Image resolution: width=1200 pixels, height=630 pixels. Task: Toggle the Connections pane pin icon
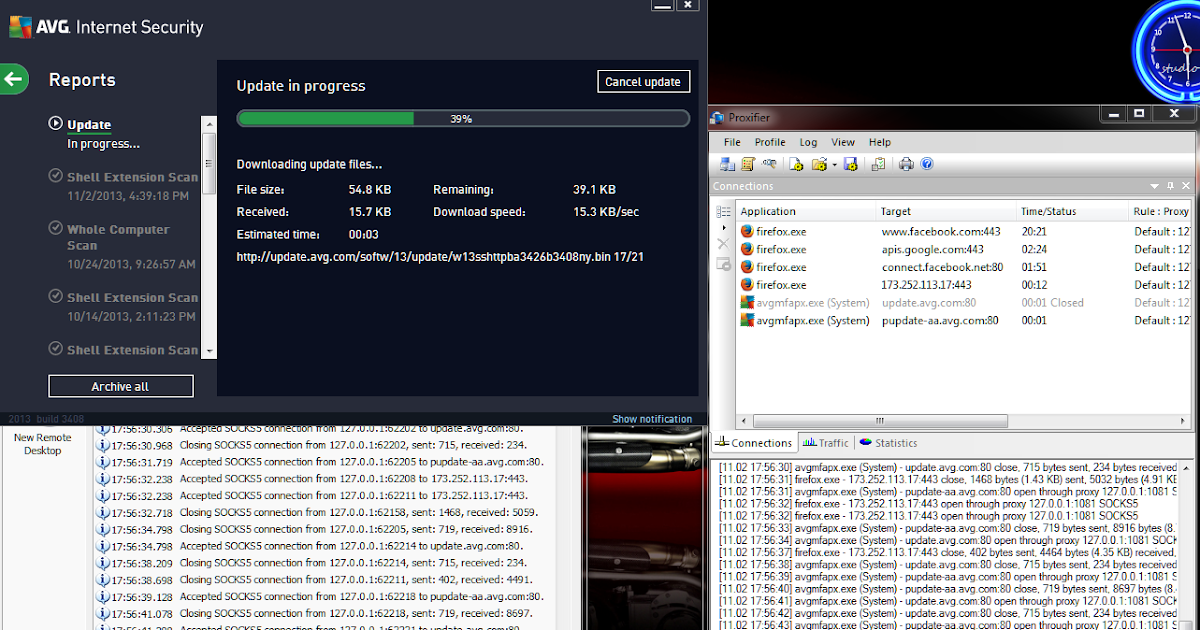point(1171,186)
